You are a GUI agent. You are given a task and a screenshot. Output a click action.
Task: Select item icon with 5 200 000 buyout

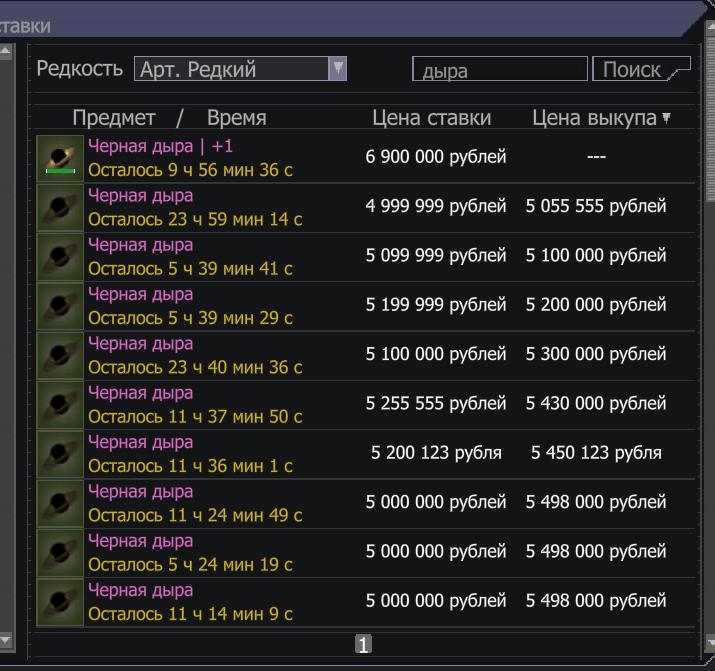coord(60,306)
